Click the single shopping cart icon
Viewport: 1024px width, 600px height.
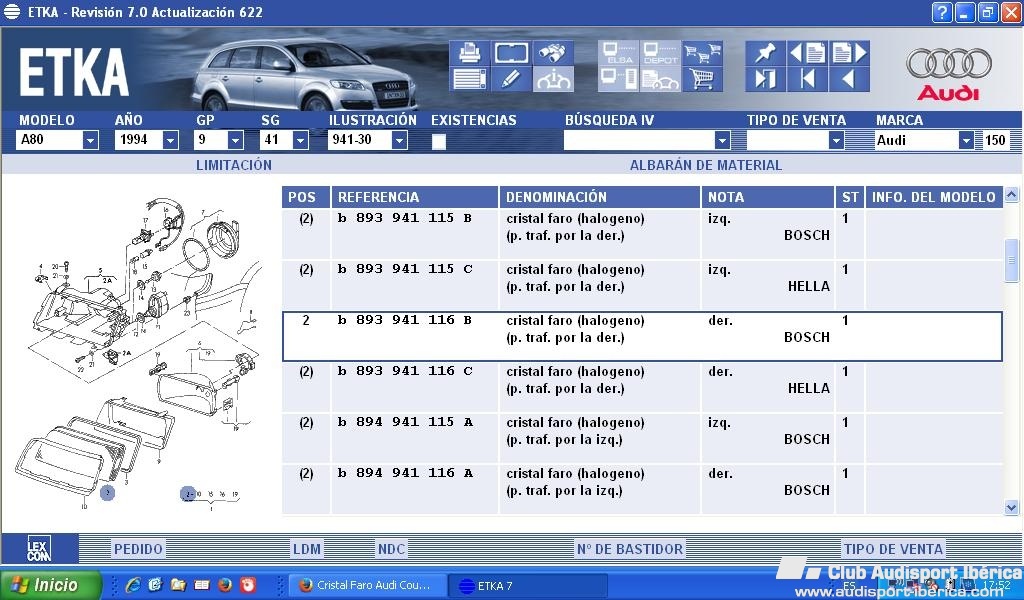702,79
